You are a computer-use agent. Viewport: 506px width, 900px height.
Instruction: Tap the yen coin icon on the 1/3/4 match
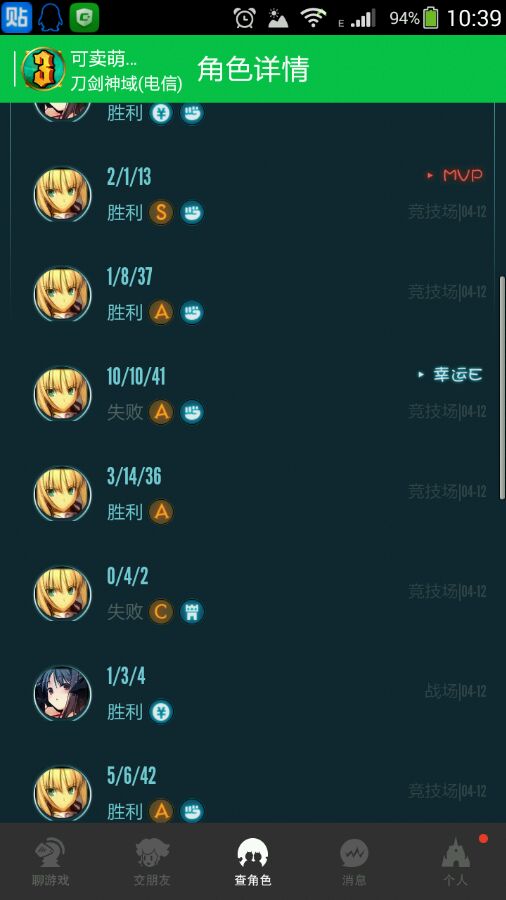click(161, 711)
